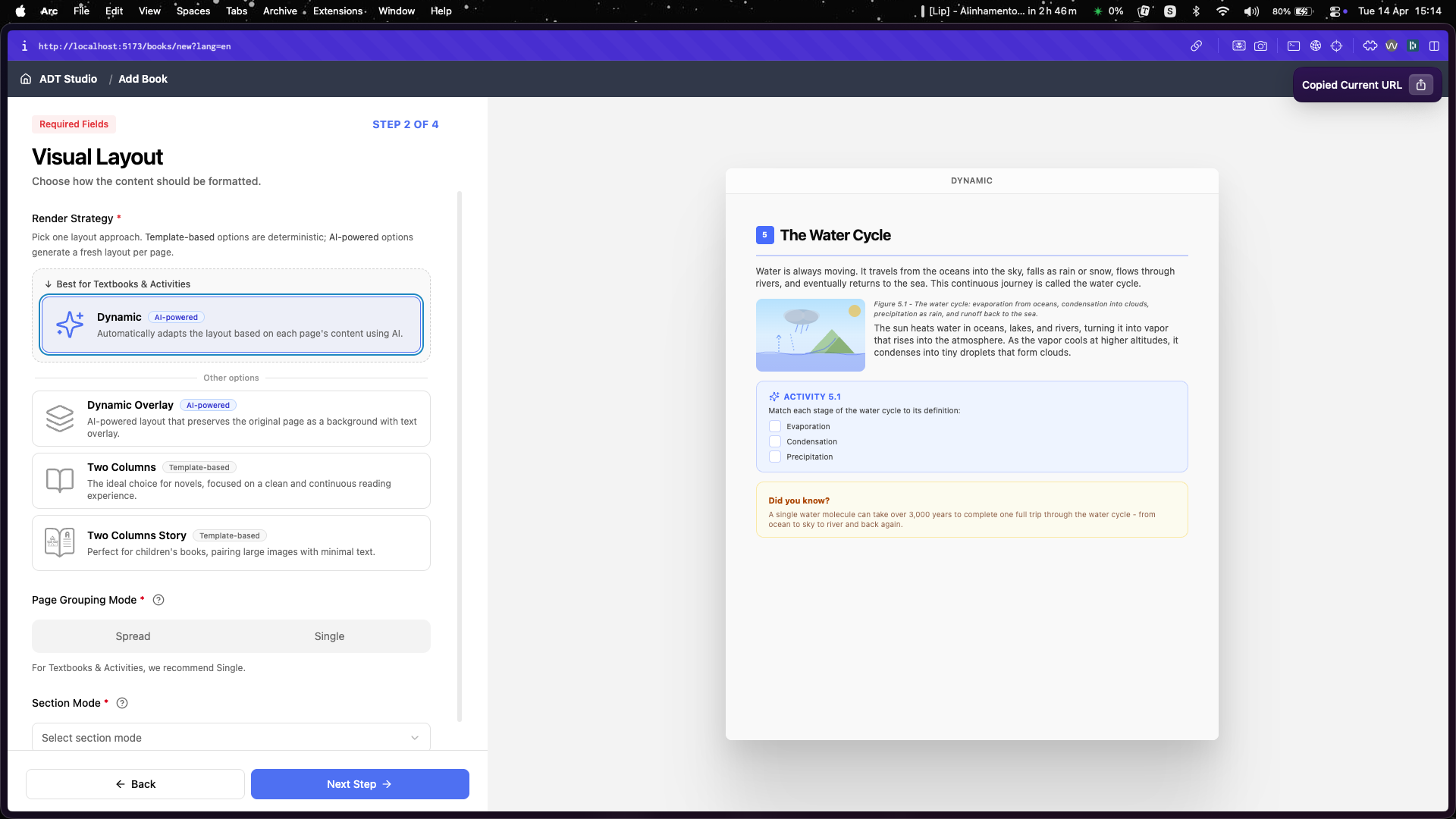Click the Back button
Screen dimensions: 1456x819
click(x=135, y=784)
